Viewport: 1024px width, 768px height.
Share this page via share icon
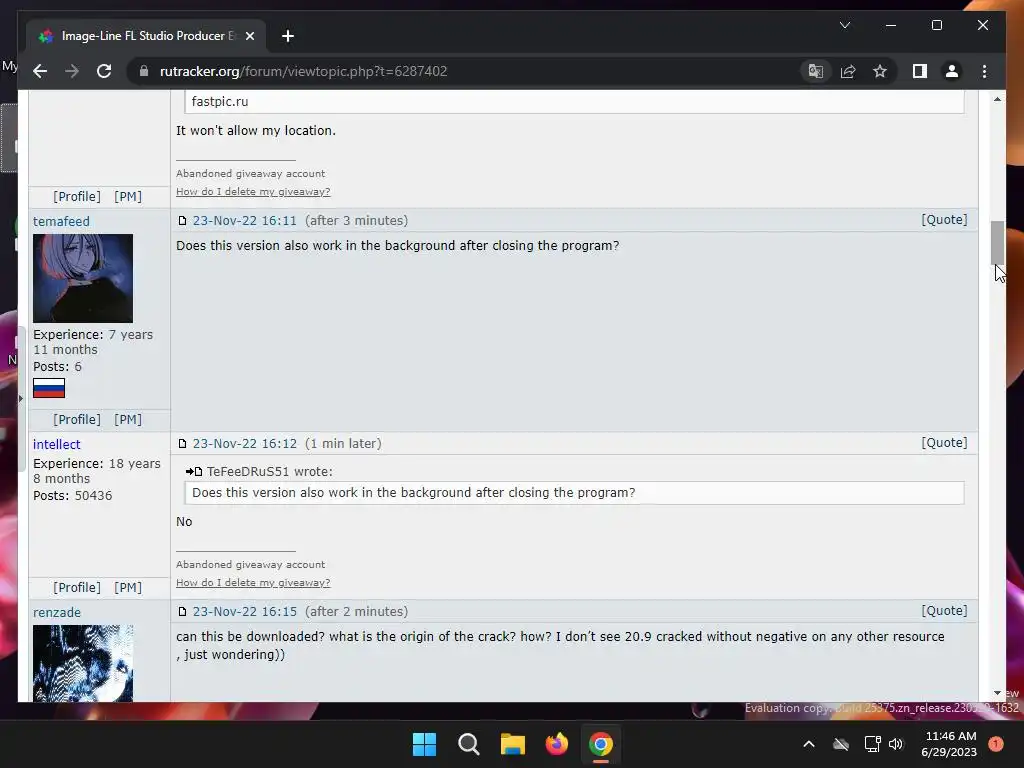(x=848, y=71)
